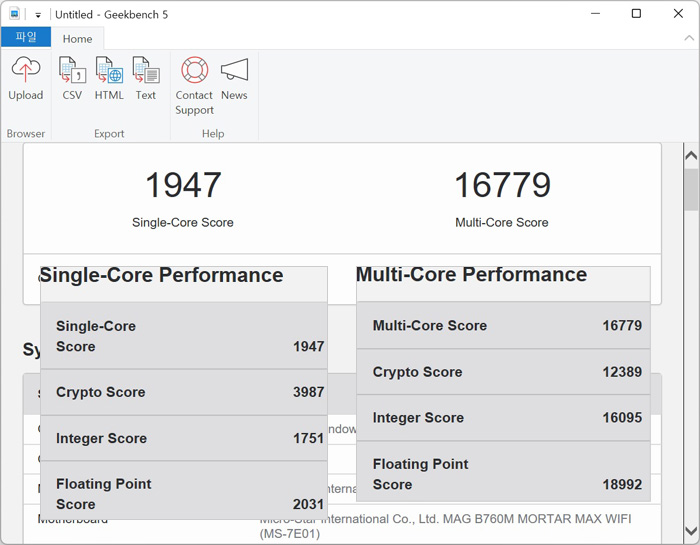Select the single-core Floating Point Score 2031

(x=184, y=491)
